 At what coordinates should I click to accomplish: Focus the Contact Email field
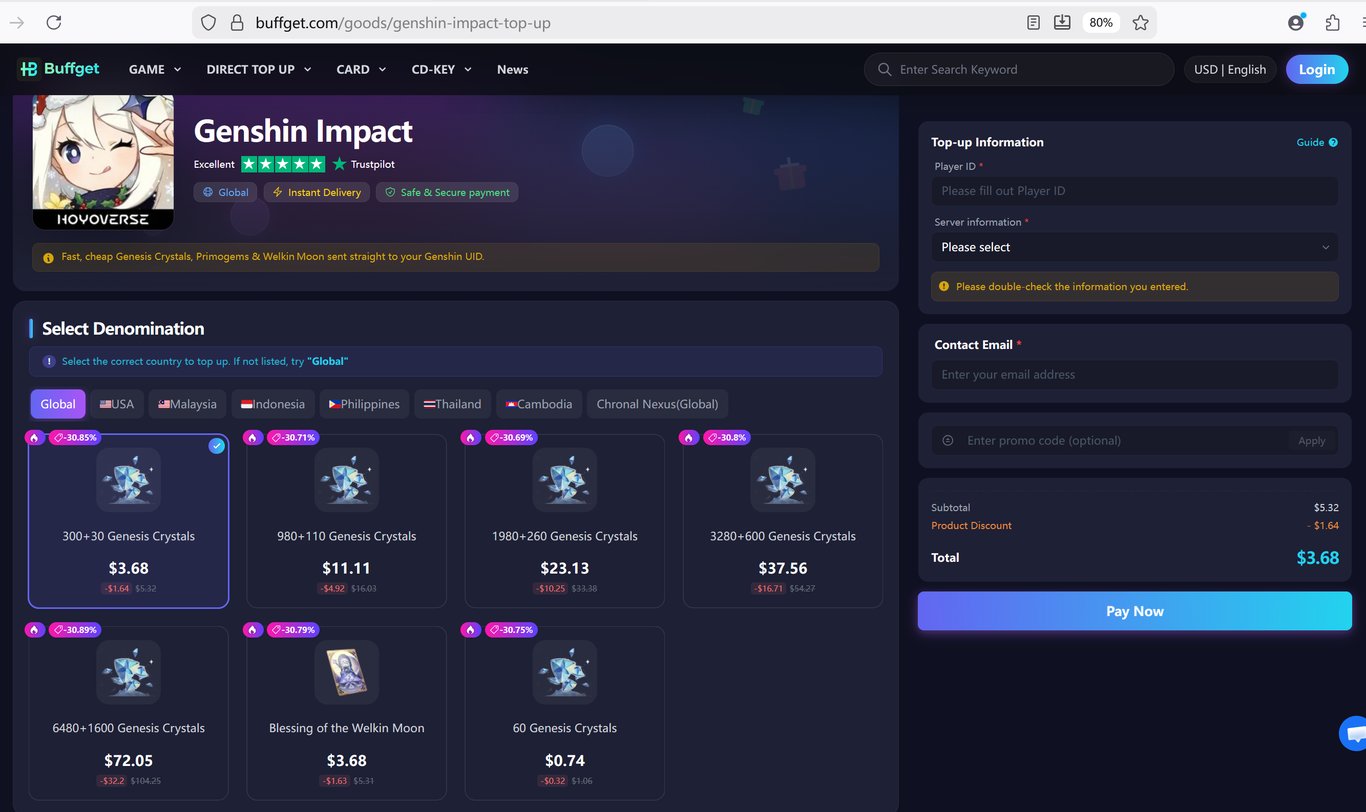click(x=1135, y=375)
